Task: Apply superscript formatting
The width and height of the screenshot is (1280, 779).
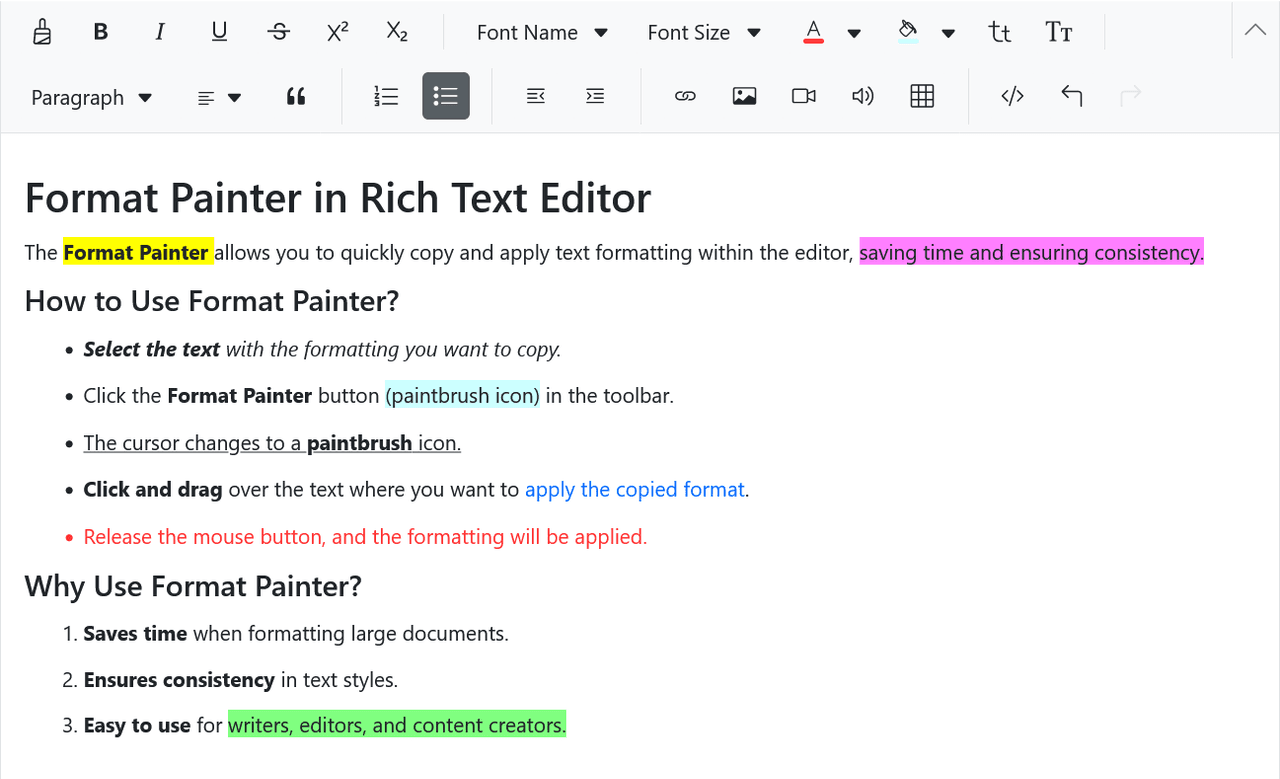Action: coord(338,32)
